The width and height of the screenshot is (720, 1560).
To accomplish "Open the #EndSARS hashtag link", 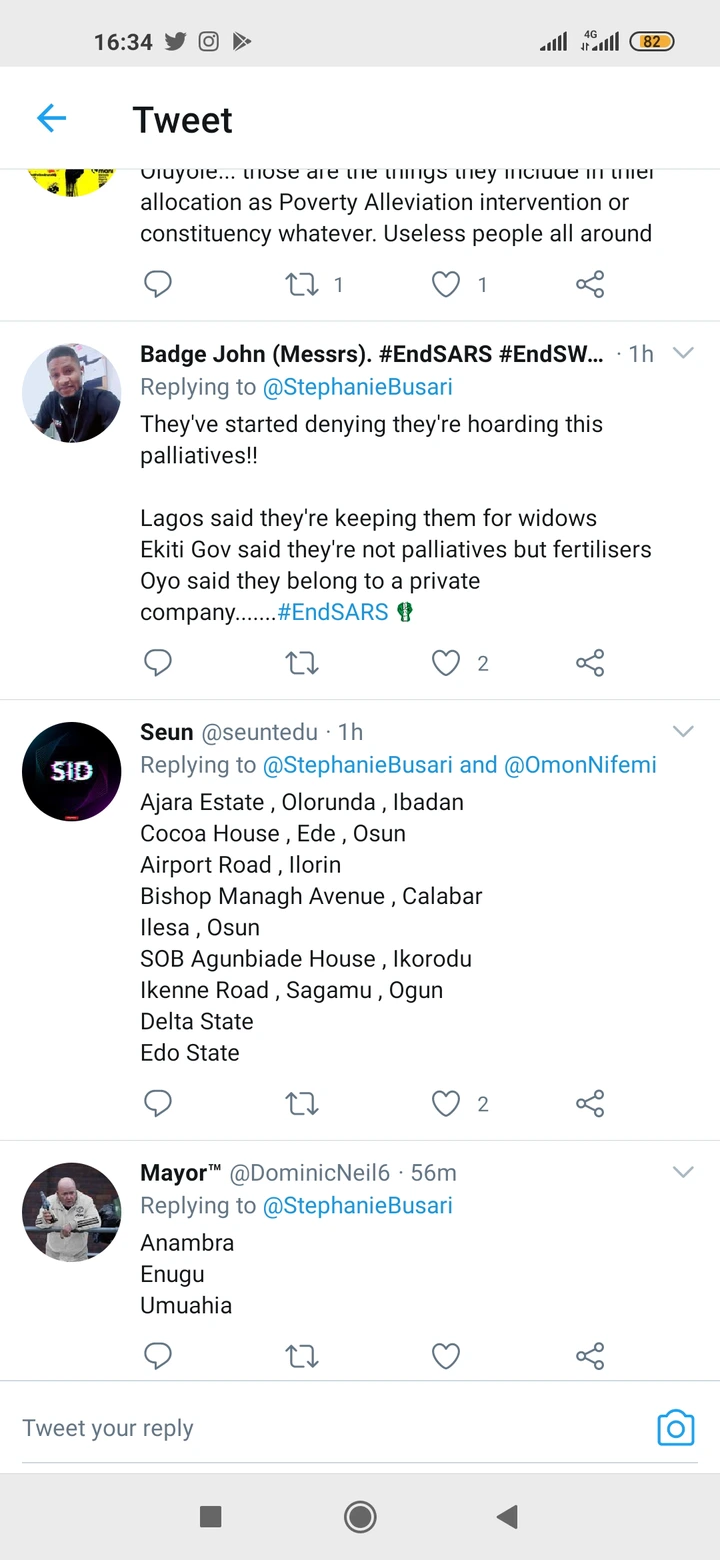I will 333,612.
